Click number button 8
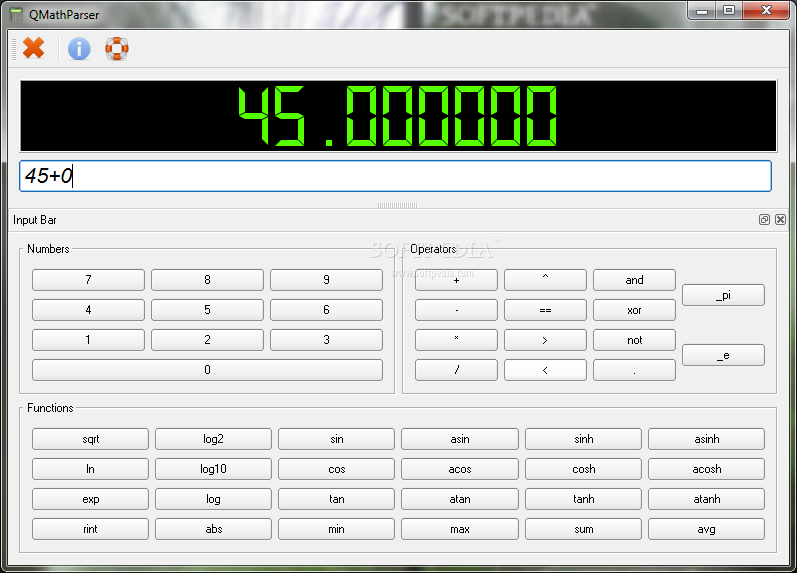This screenshot has height=573, width=797. [207, 280]
